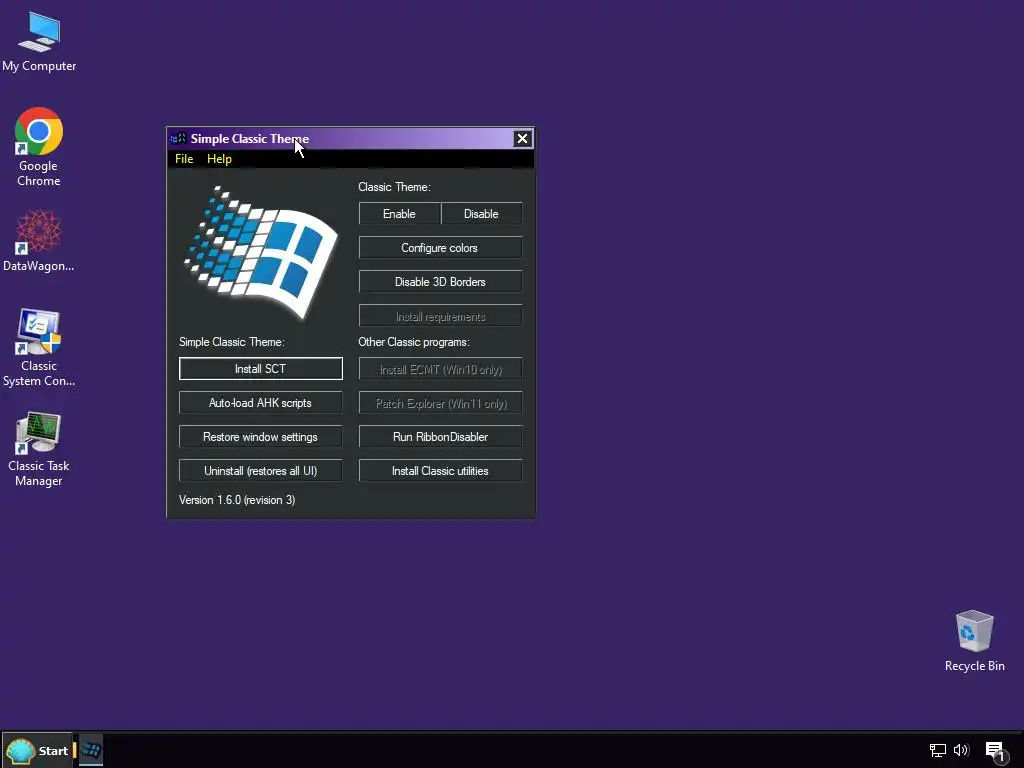Viewport: 1024px width, 768px height.
Task: Click Configure colors button
Action: click(440, 248)
